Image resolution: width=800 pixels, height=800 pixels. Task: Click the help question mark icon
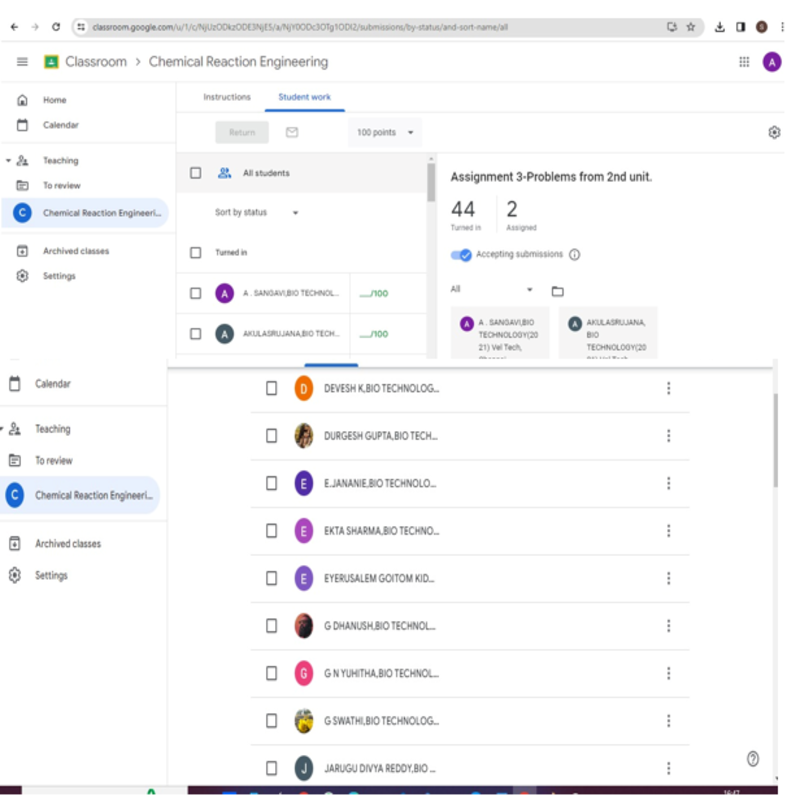(x=753, y=759)
